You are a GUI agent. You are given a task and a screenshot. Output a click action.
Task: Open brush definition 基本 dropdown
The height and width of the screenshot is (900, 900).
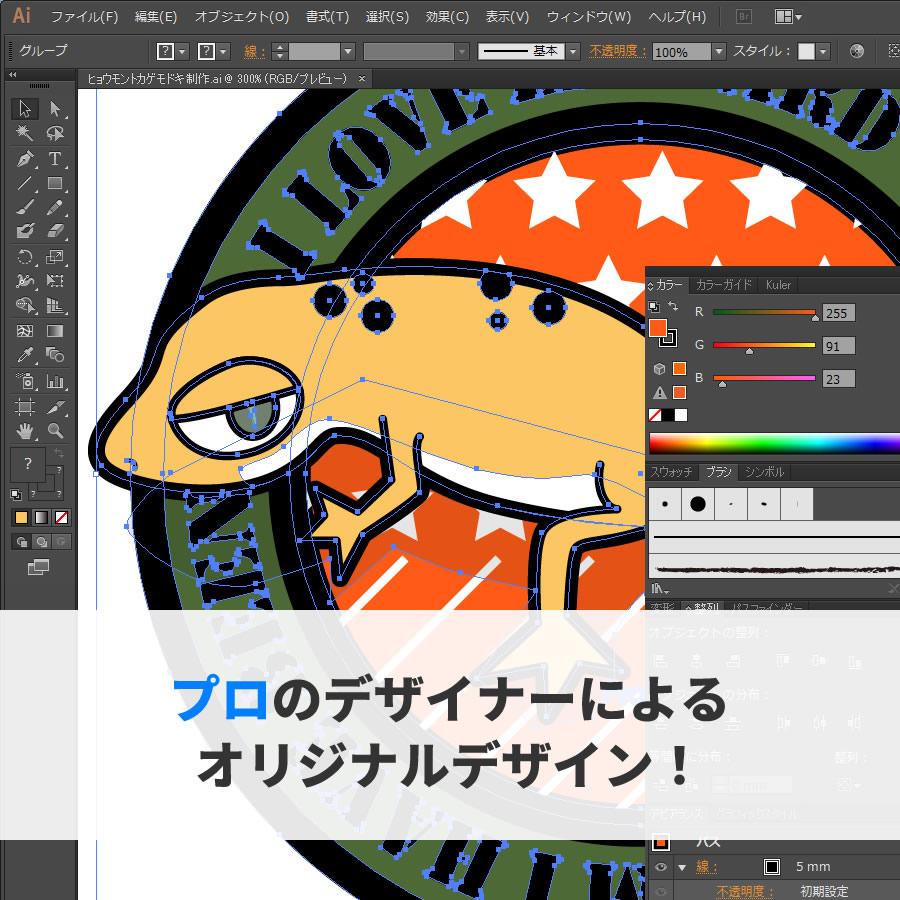pos(573,52)
